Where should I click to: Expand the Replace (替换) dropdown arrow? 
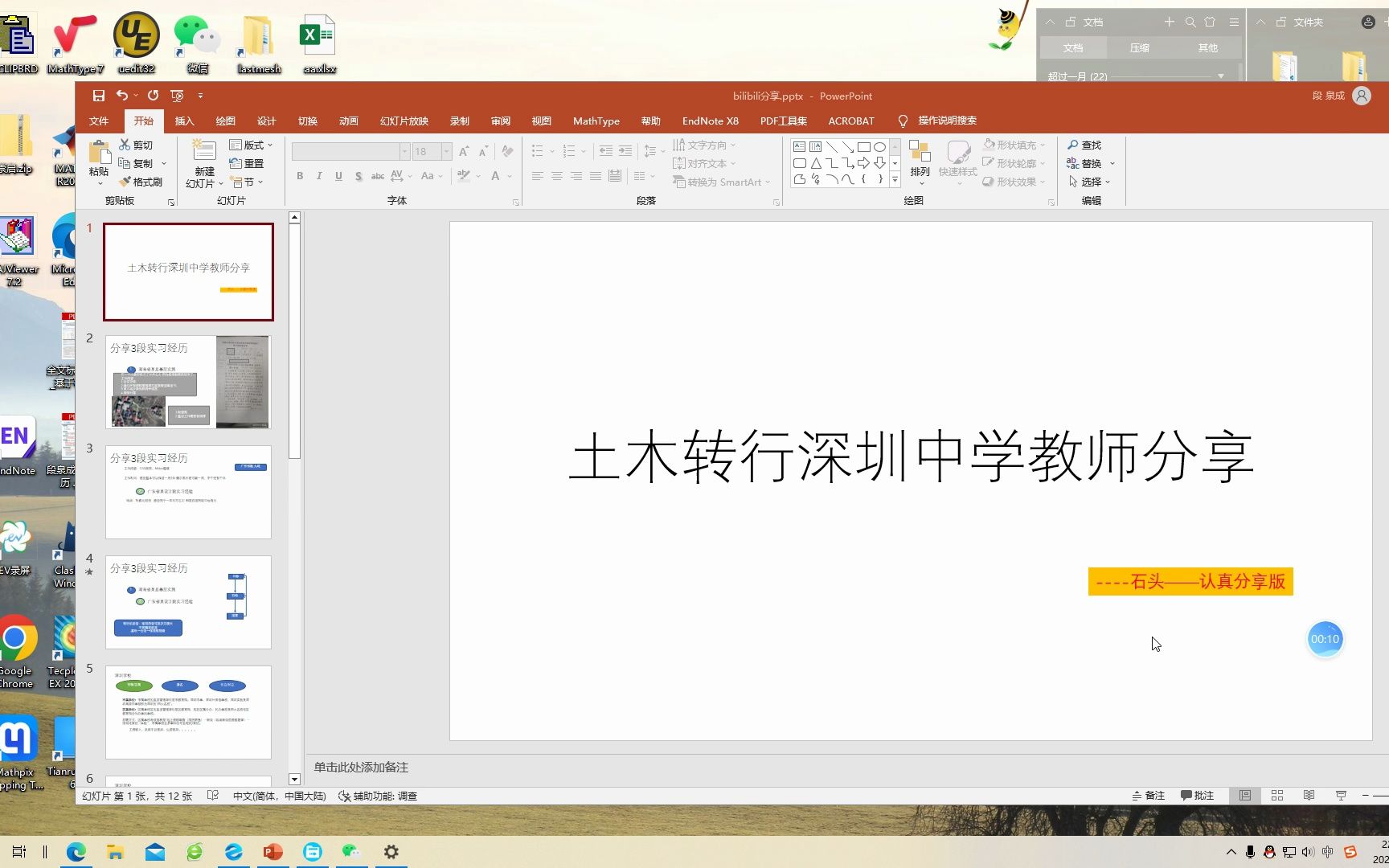tap(1112, 163)
